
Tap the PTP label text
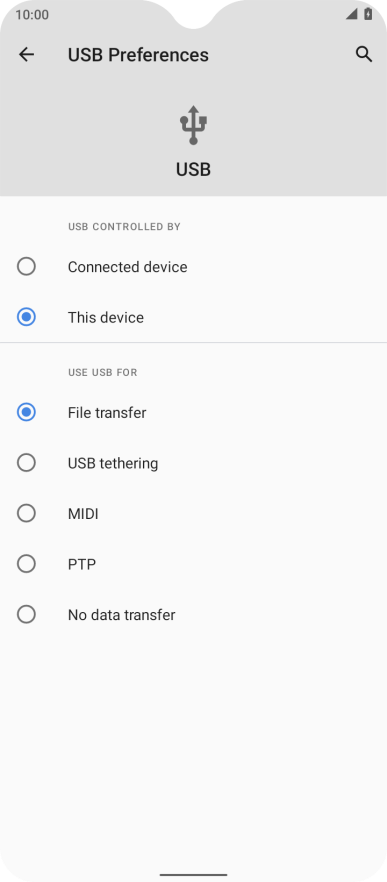click(82, 564)
